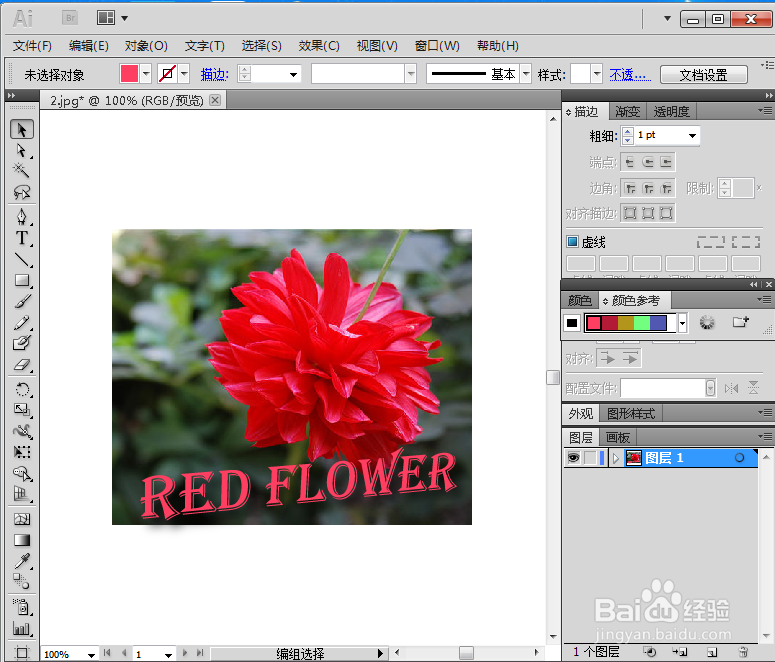Switch to the 渐变 tab

point(627,112)
